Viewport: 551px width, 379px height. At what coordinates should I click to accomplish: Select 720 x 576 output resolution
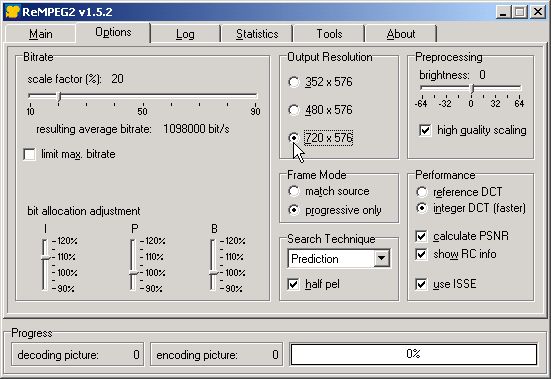[x=294, y=138]
